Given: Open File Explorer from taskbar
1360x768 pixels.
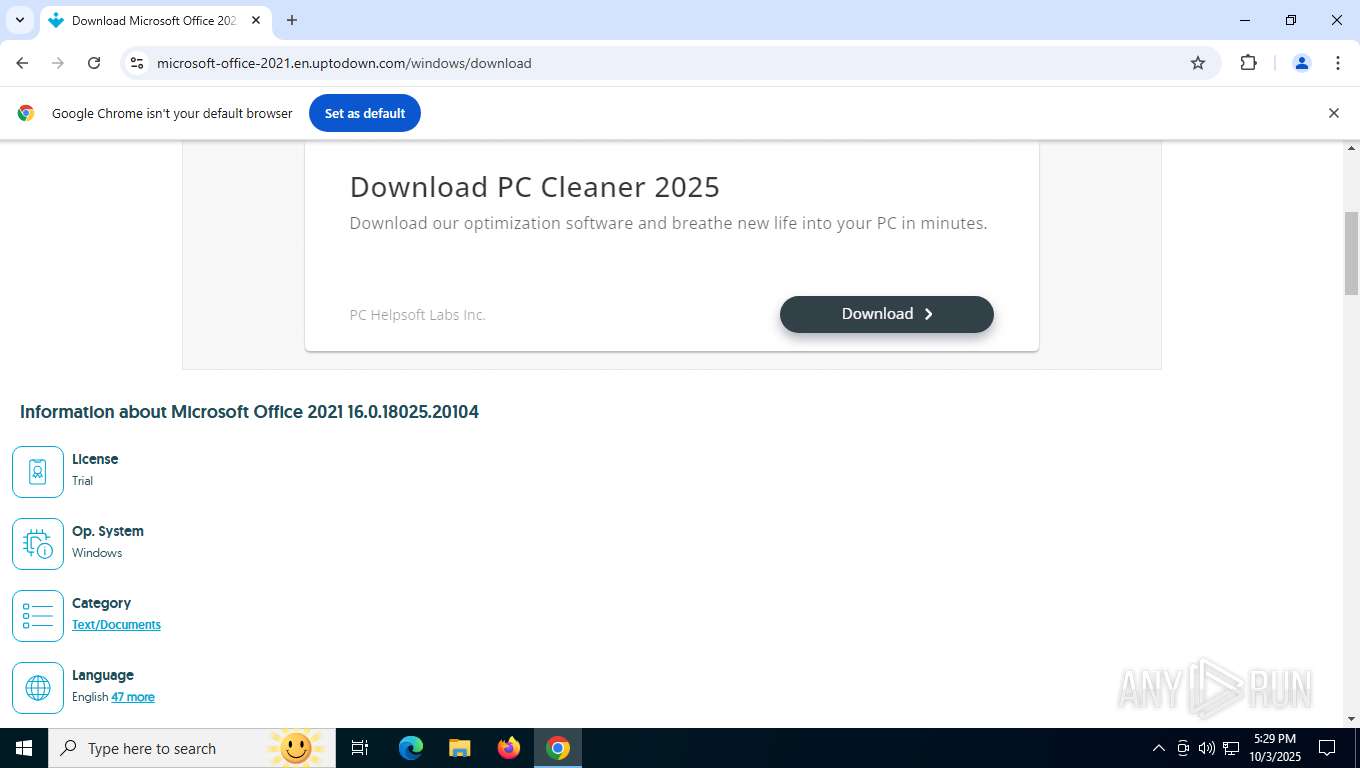Looking at the screenshot, I should click(x=460, y=748).
